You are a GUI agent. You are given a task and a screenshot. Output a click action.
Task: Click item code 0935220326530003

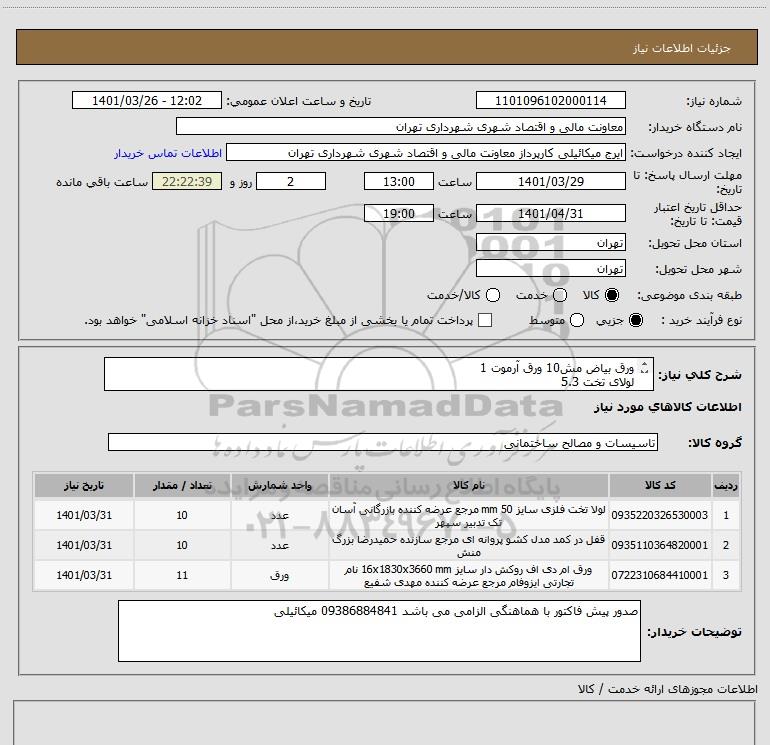(x=660, y=515)
